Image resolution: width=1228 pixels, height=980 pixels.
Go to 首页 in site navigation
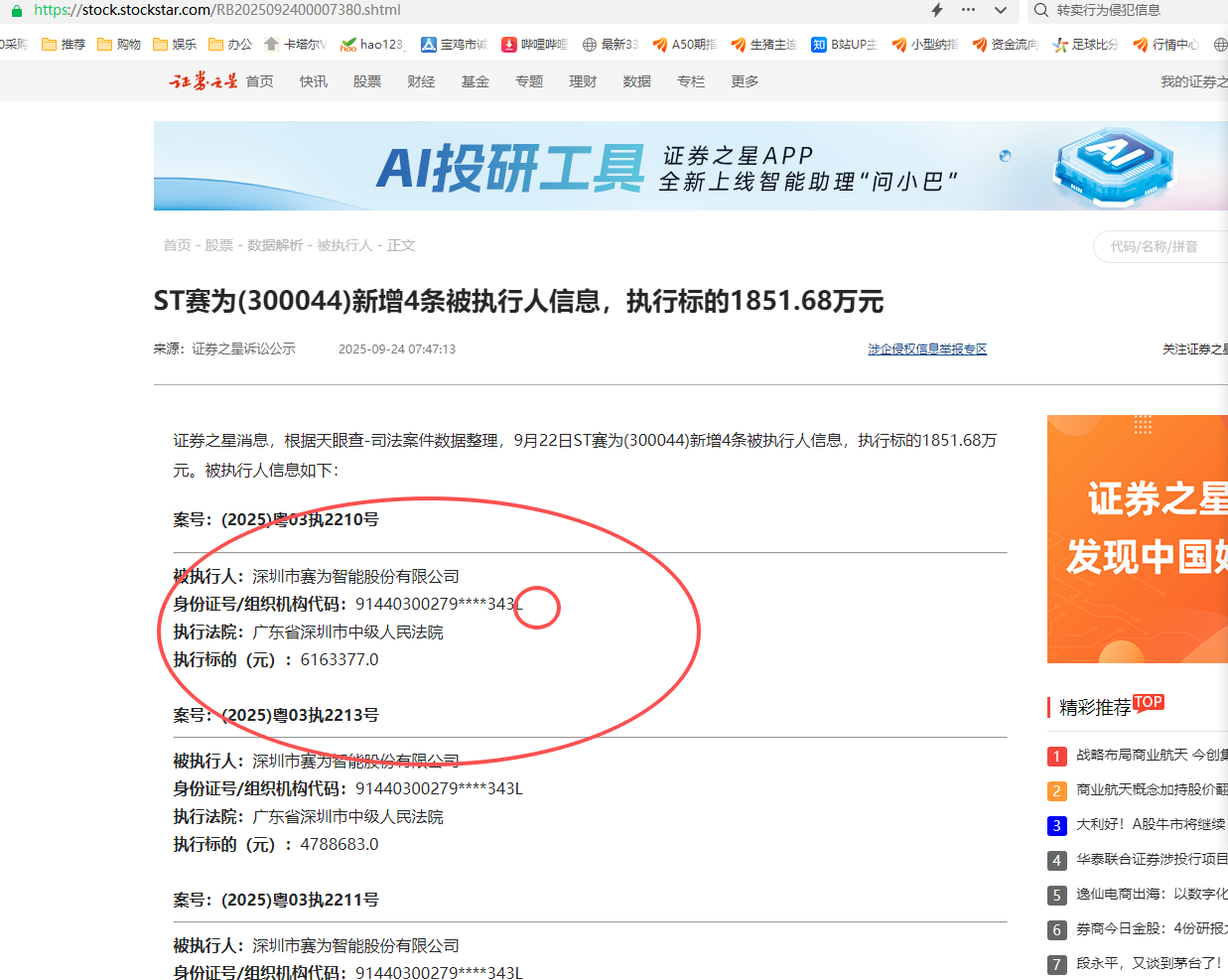(x=260, y=81)
